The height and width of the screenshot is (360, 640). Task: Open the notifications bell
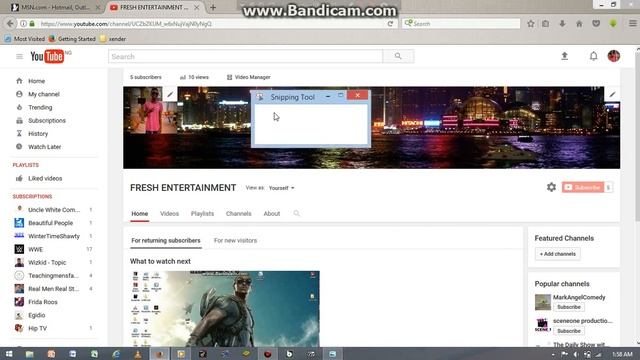point(593,56)
